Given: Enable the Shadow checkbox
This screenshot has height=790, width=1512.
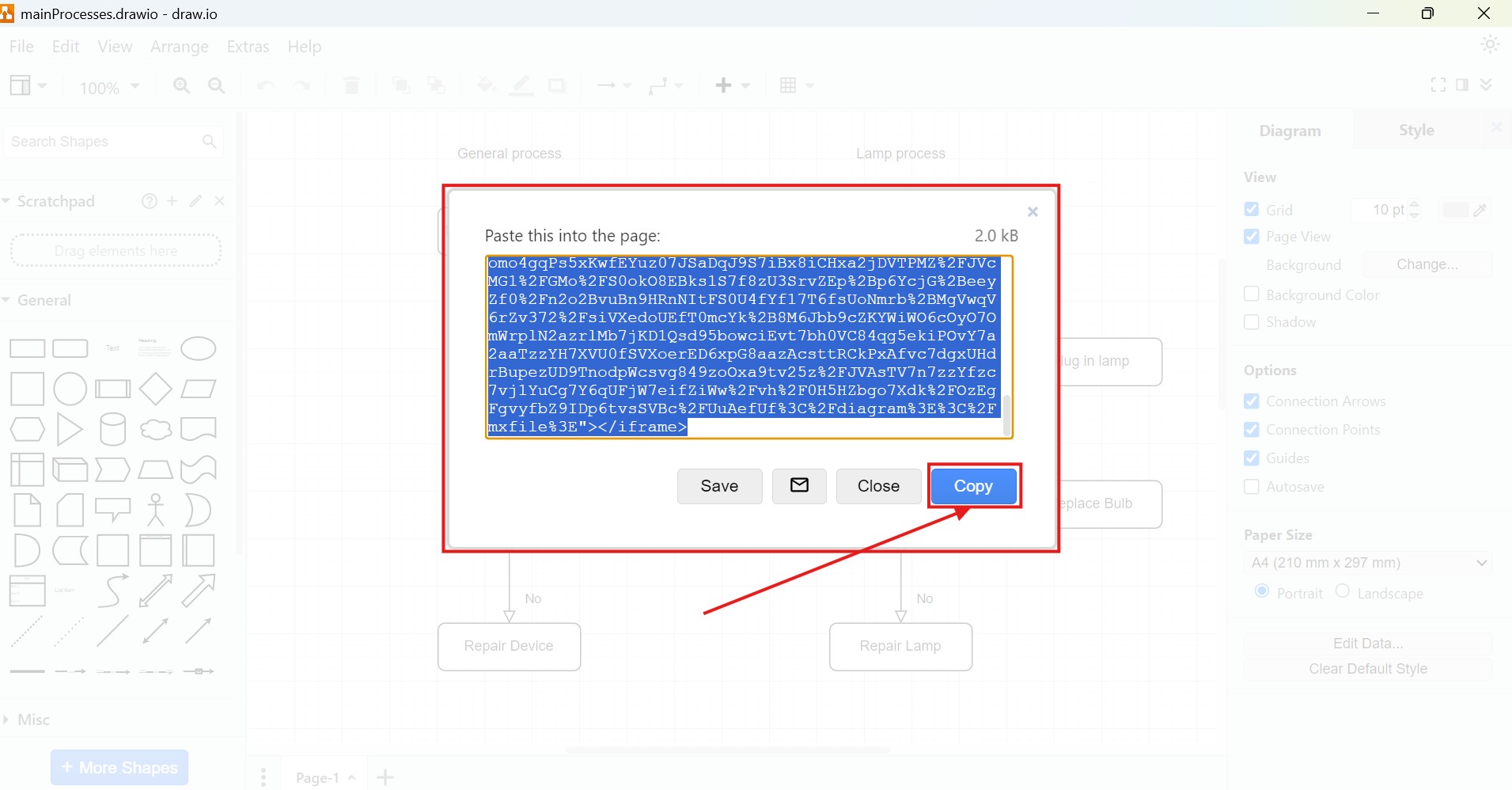Looking at the screenshot, I should [x=1252, y=322].
